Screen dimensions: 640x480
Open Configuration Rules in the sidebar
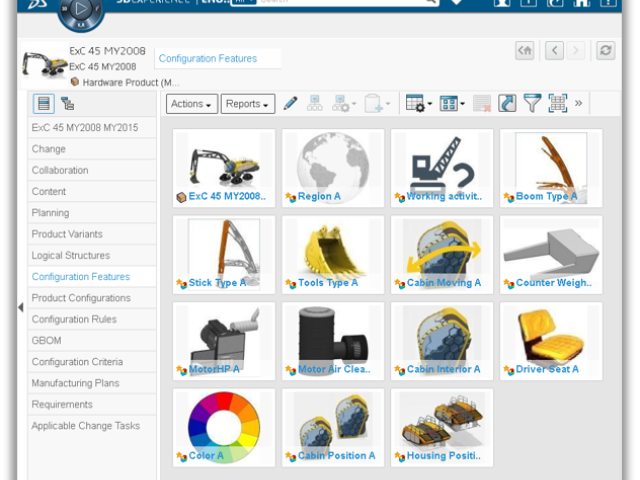click(92, 319)
